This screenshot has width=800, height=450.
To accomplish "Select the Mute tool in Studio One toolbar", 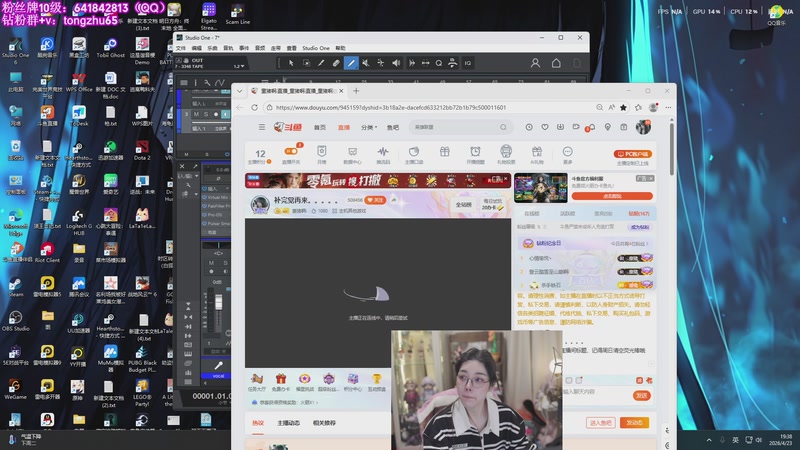I will (x=365, y=63).
